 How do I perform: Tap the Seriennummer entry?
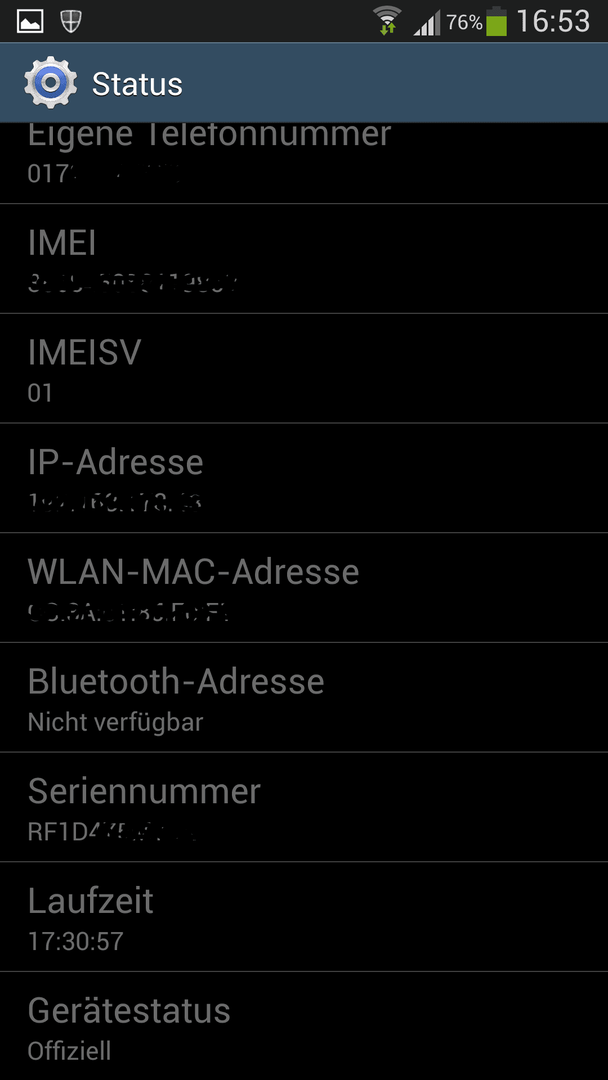(x=304, y=807)
